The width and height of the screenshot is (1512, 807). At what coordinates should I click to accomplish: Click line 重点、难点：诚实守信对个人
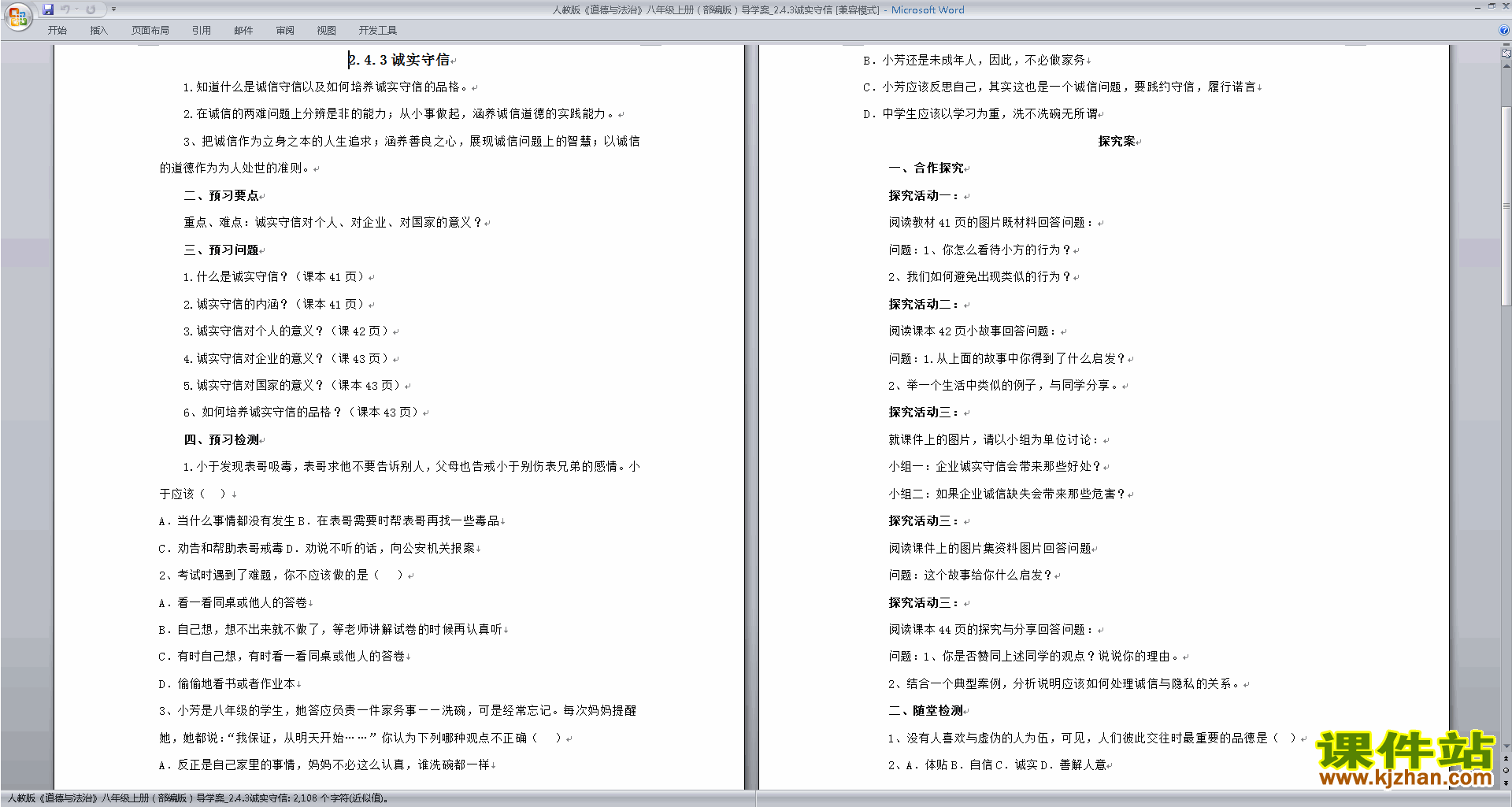[x=333, y=223]
